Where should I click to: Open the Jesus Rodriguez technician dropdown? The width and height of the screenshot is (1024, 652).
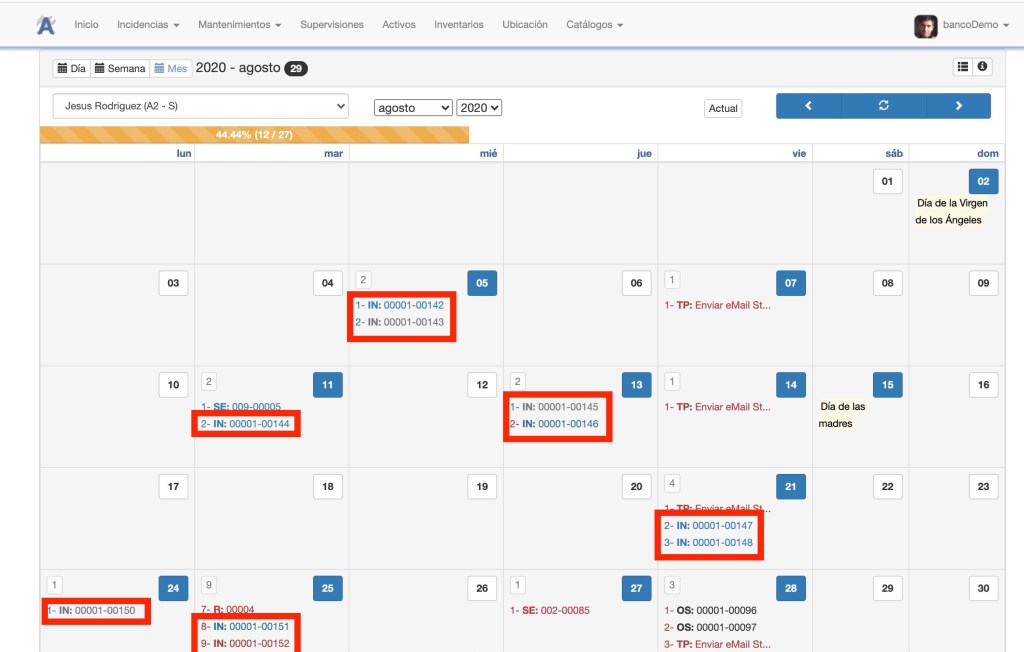(x=200, y=106)
